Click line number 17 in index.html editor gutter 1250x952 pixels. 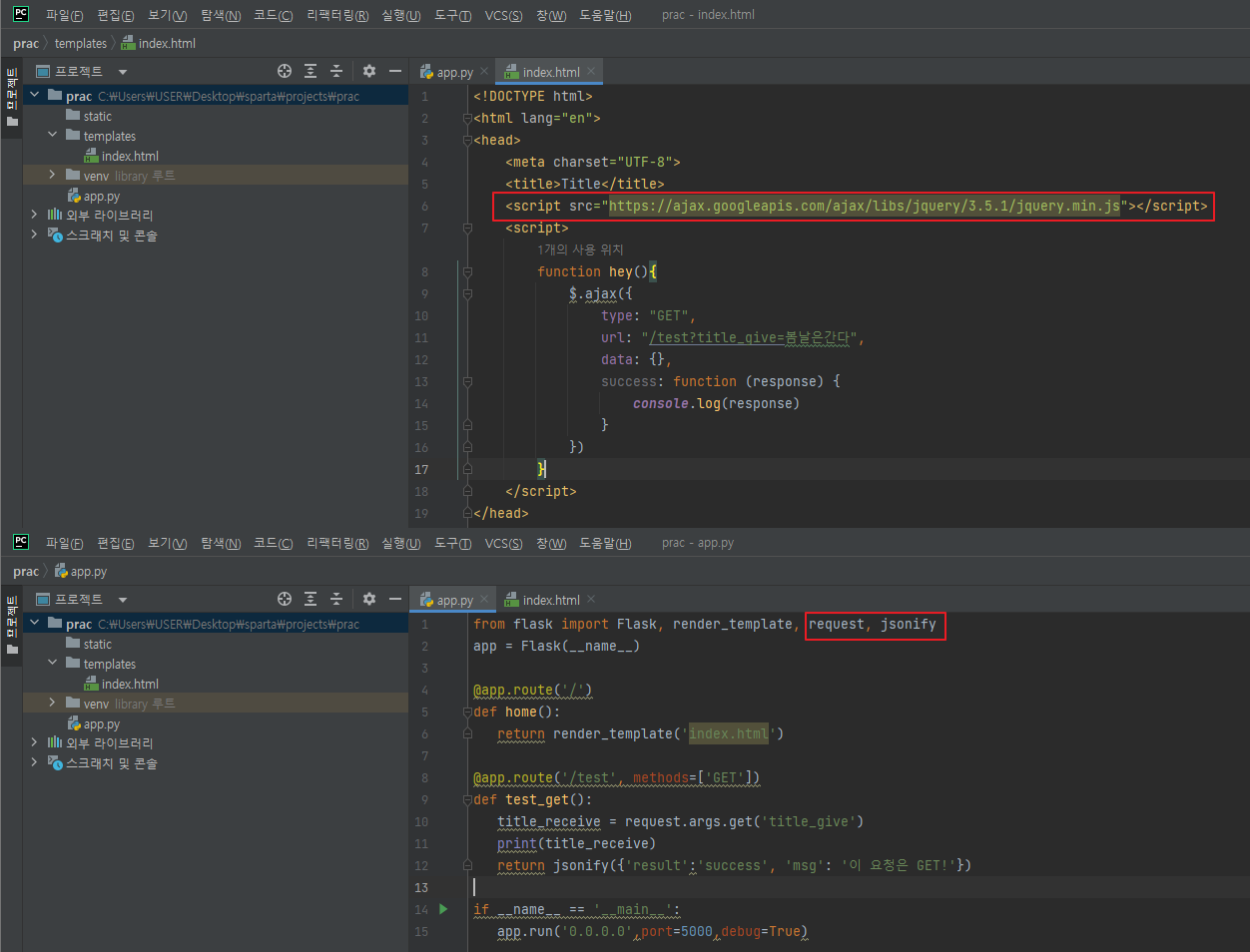click(421, 469)
